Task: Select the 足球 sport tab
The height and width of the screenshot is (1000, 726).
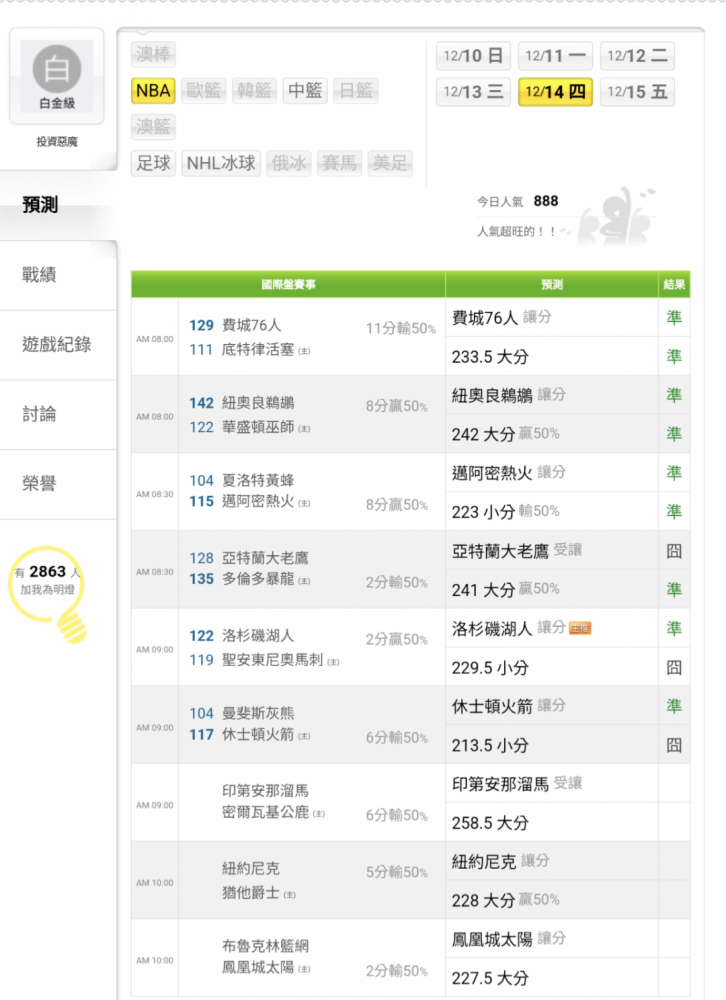Action: point(153,163)
